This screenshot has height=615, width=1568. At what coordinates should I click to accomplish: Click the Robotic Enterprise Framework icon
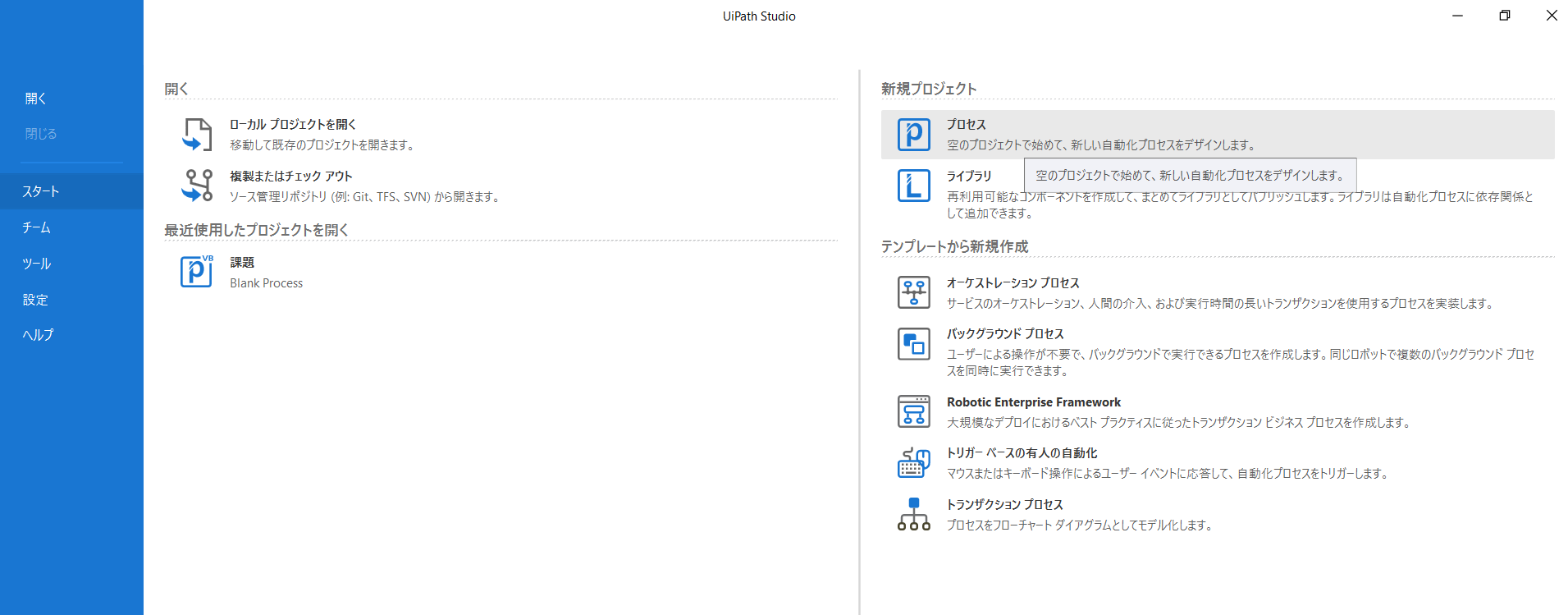point(913,411)
